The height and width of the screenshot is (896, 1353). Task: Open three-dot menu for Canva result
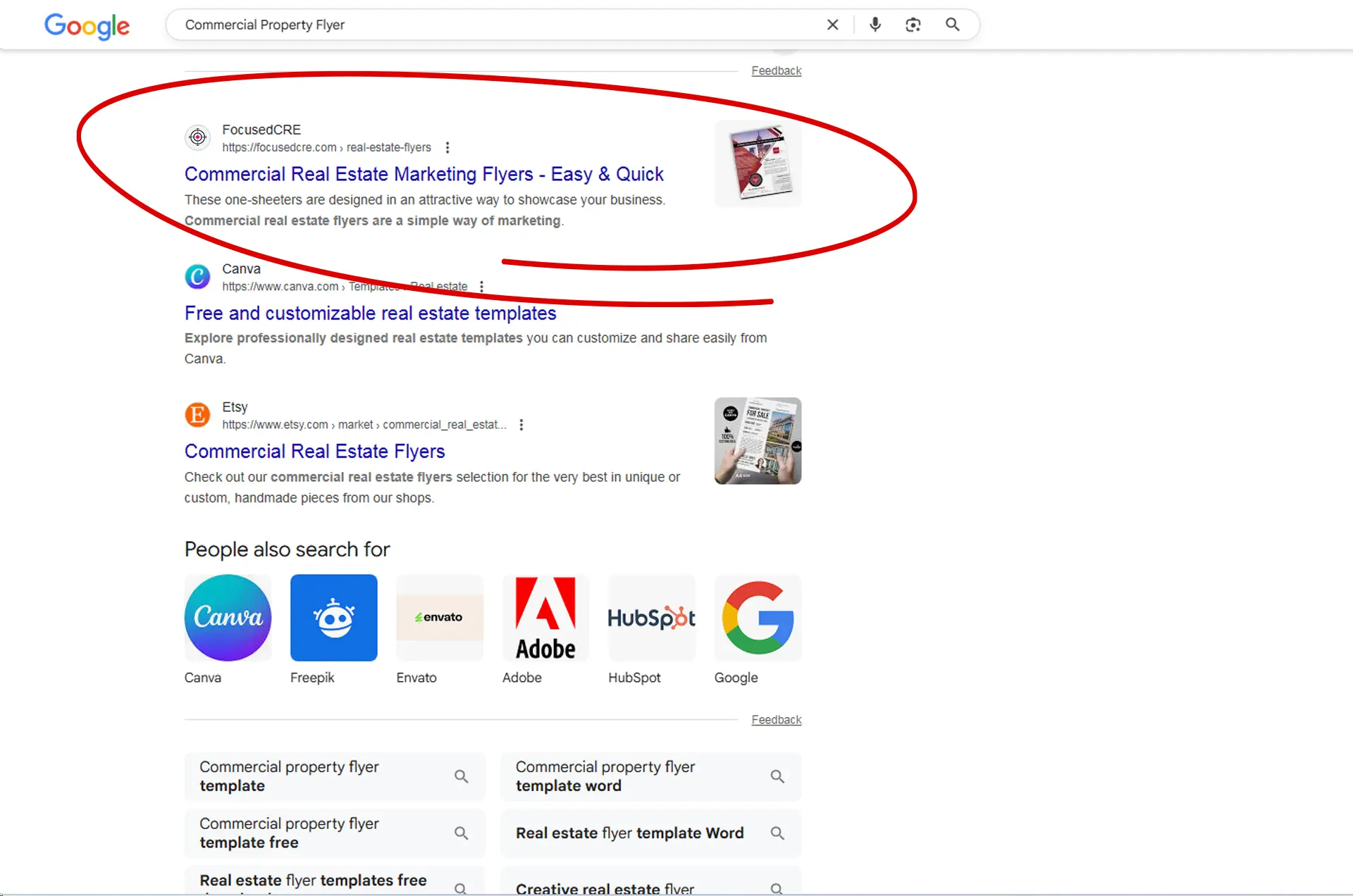pos(481,287)
